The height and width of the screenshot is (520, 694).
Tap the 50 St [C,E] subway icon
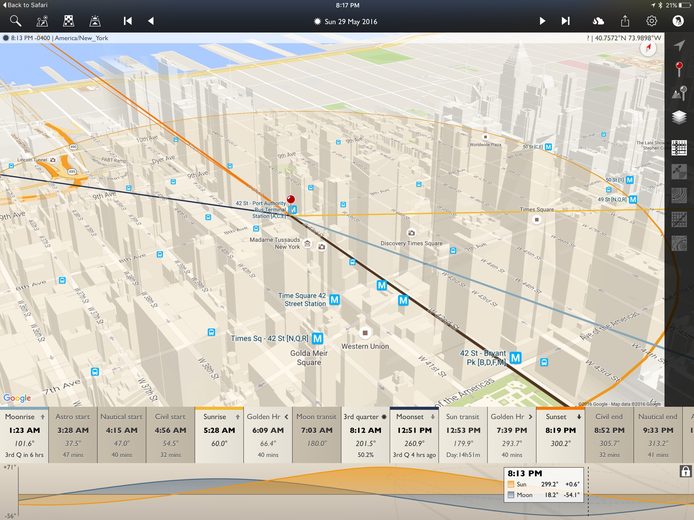click(548, 147)
